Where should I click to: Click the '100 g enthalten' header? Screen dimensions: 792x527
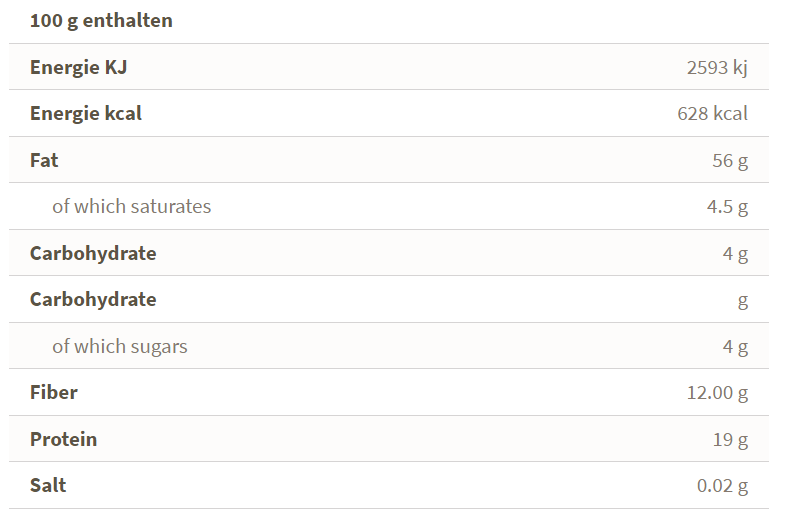click(x=101, y=21)
